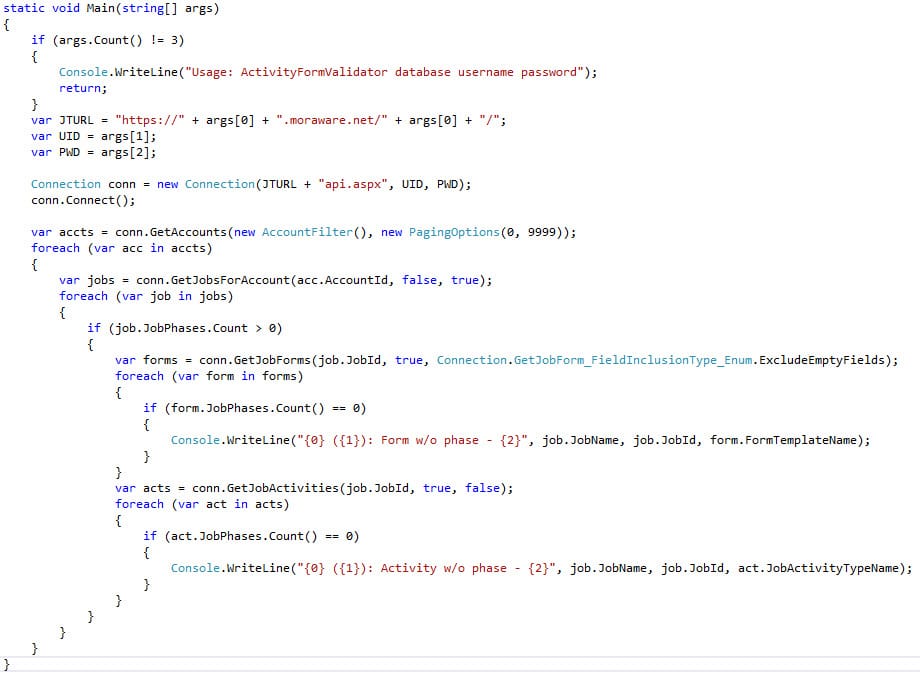Click the Usage: ActivityFormValidator string literal
This screenshot has height=676, width=920.
384,72
